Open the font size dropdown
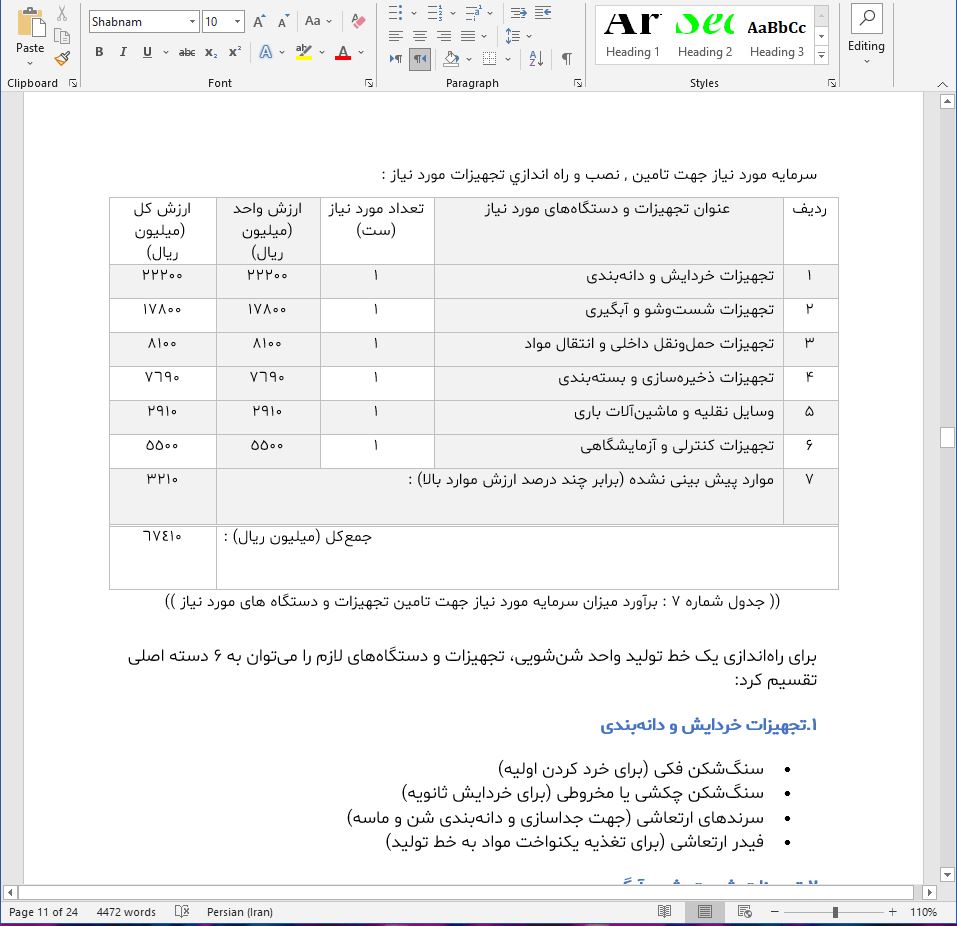Viewport: 957px width, 926px height. click(236, 21)
